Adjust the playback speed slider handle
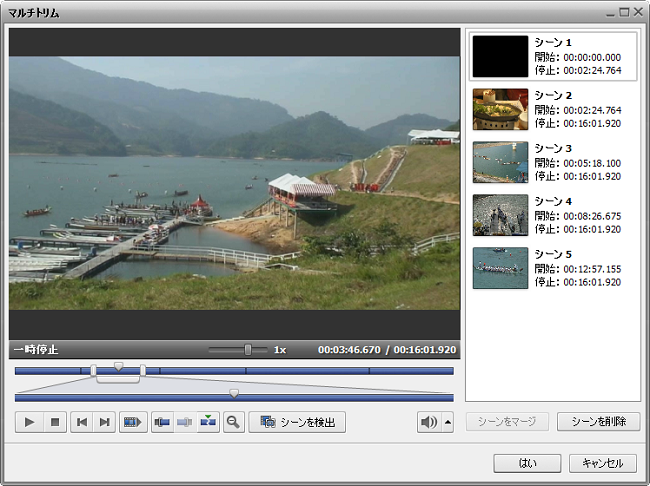Screen dimensions: 650x486 (248, 350)
